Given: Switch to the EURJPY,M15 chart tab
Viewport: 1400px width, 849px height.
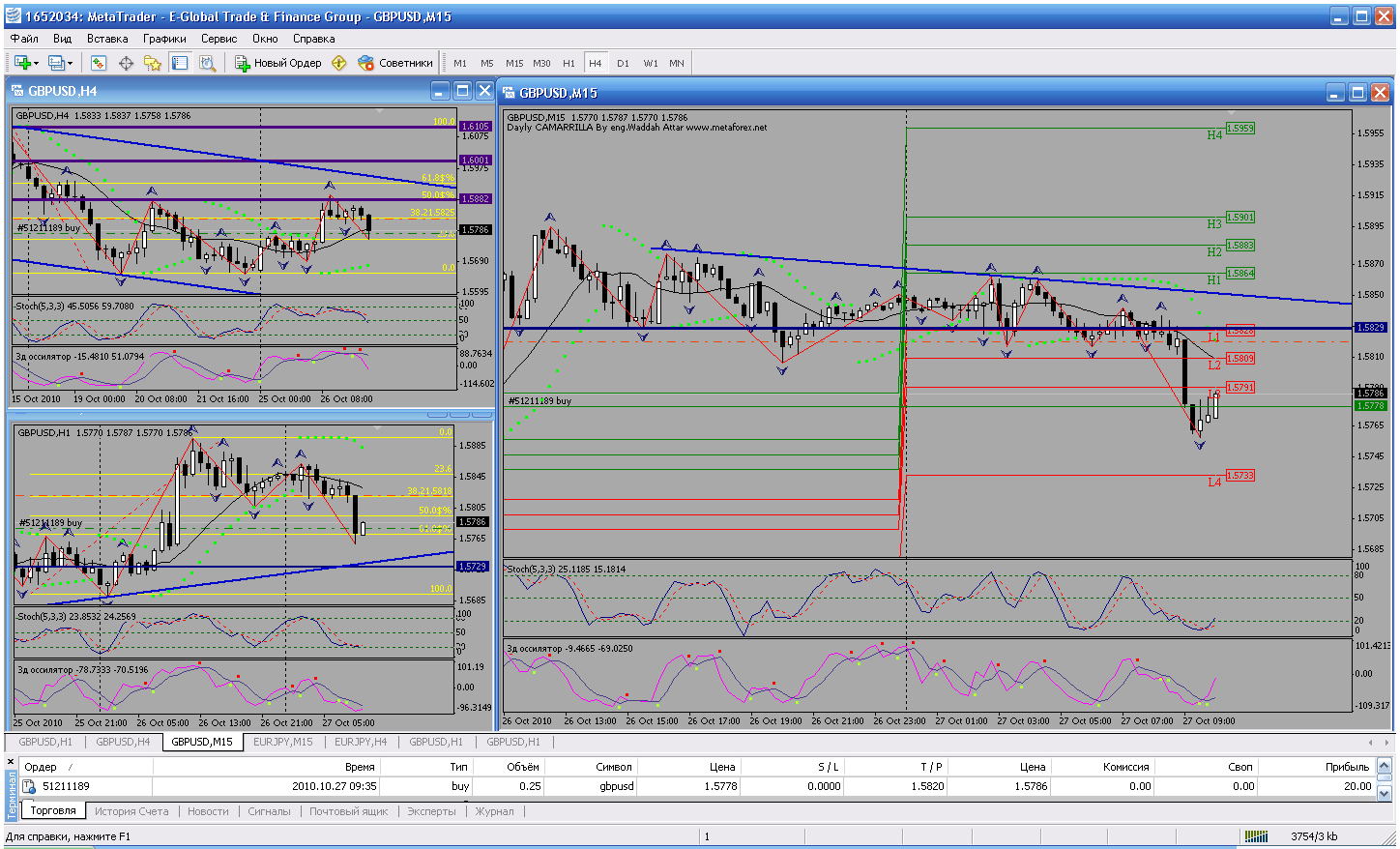Looking at the screenshot, I should (283, 742).
